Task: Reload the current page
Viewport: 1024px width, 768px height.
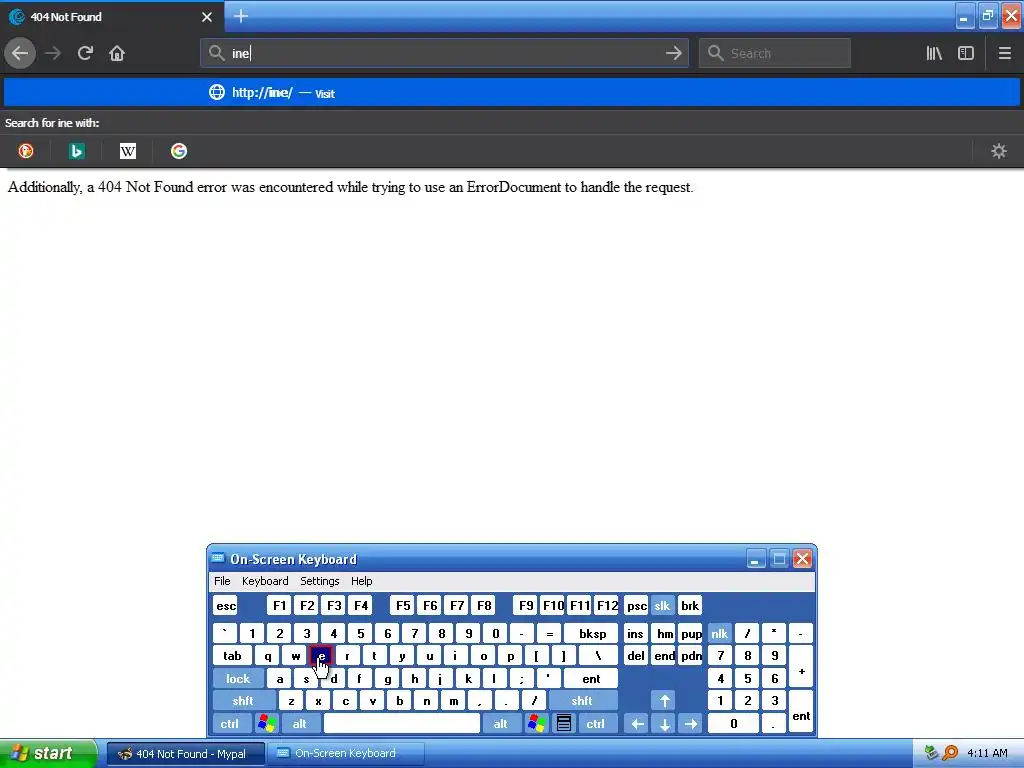Action: pos(85,53)
